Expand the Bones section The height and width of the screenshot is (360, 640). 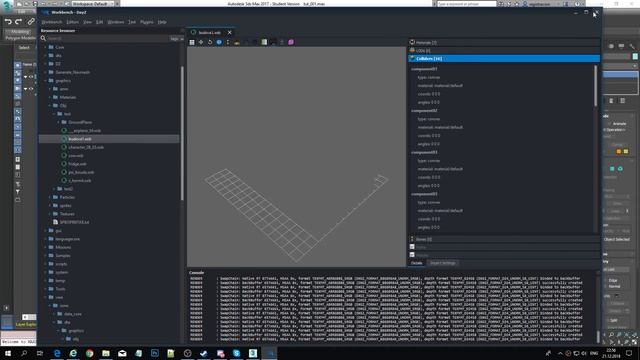pyautogui.click(x=504, y=239)
